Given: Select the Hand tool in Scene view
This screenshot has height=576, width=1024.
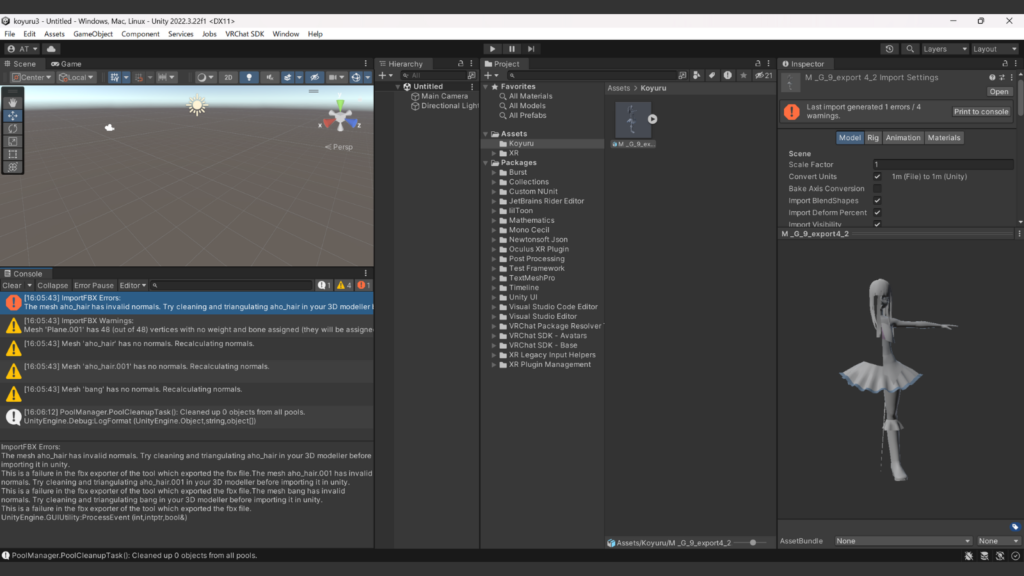Looking at the screenshot, I should point(13,102).
